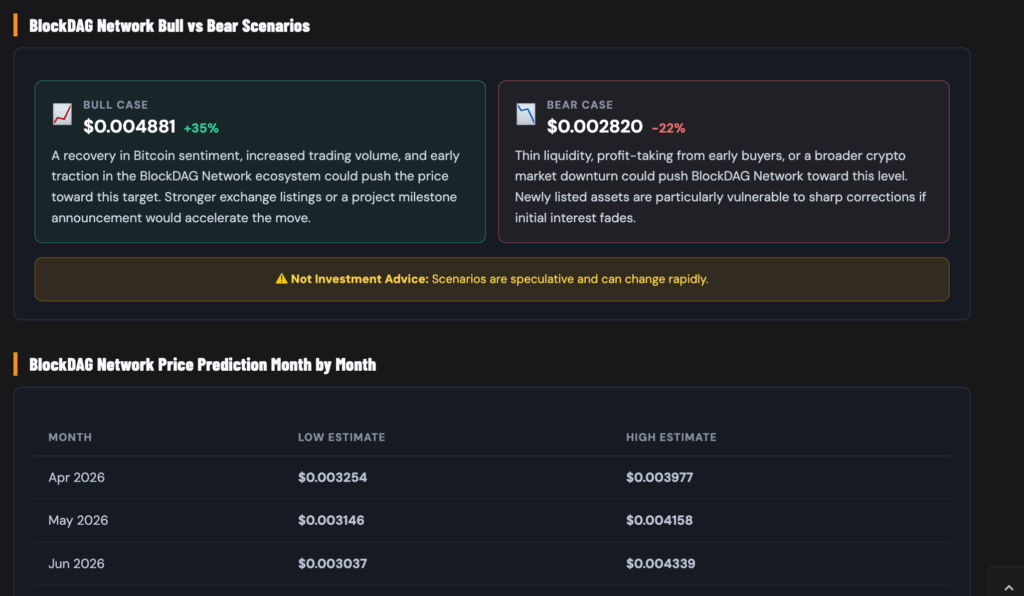Select Jun 2026 low estimate $0.003037

tap(332, 563)
